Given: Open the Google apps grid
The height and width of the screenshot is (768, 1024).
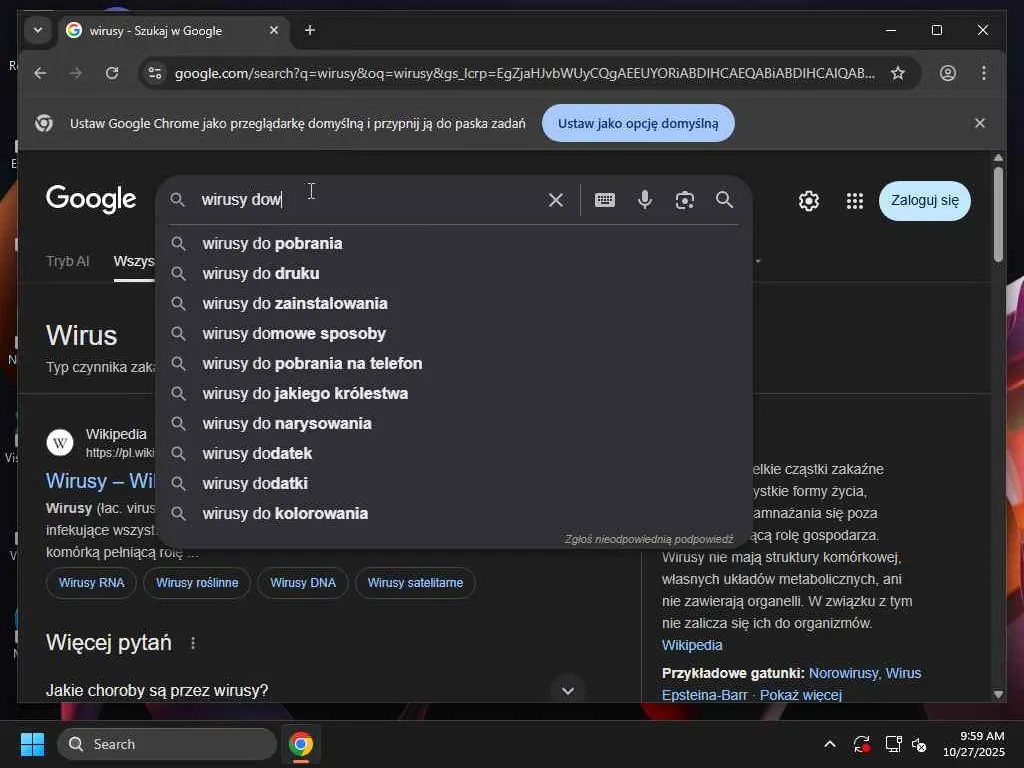Looking at the screenshot, I should click(x=854, y=200).
